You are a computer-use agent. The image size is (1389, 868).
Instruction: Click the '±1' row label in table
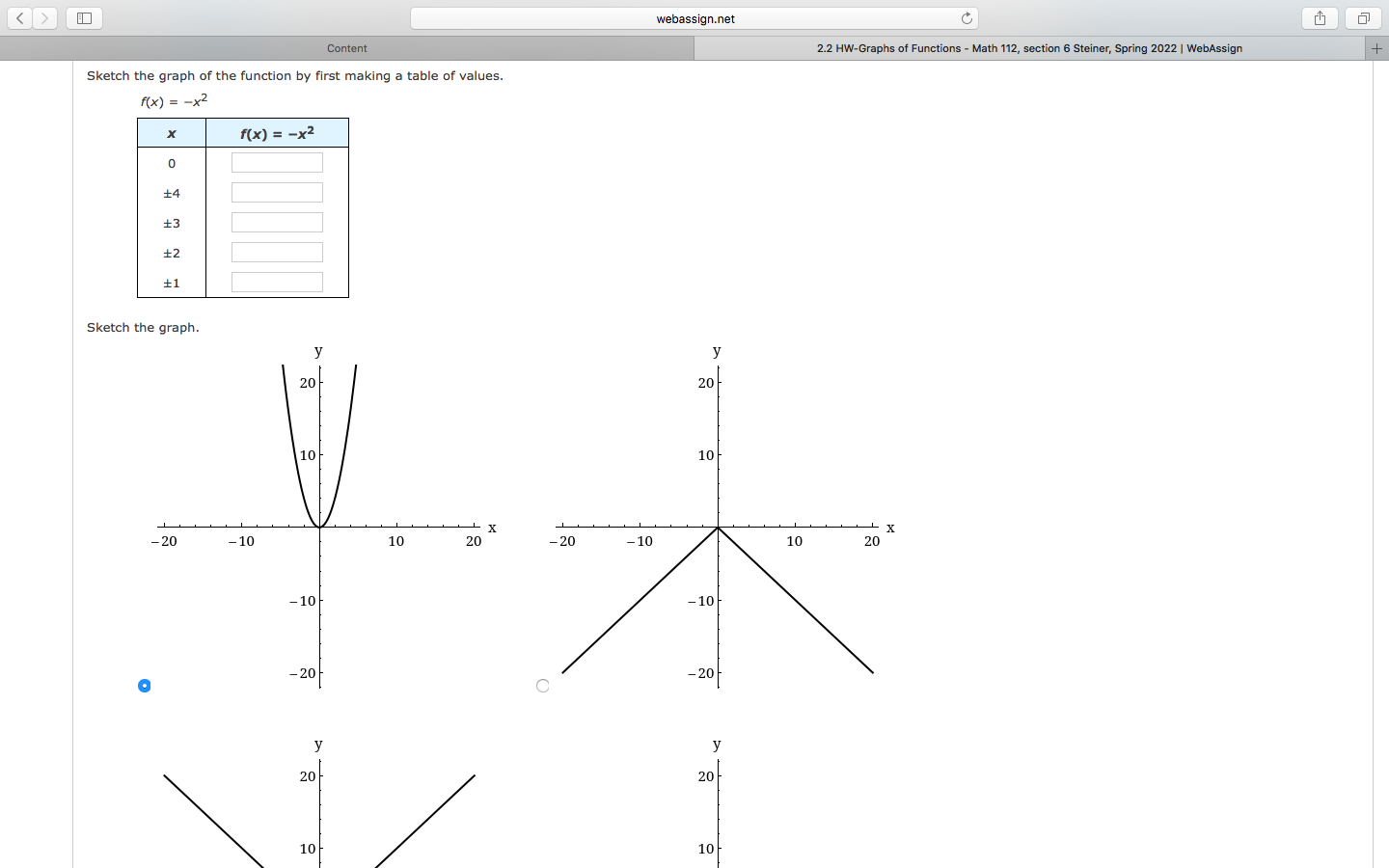(172, 283)
